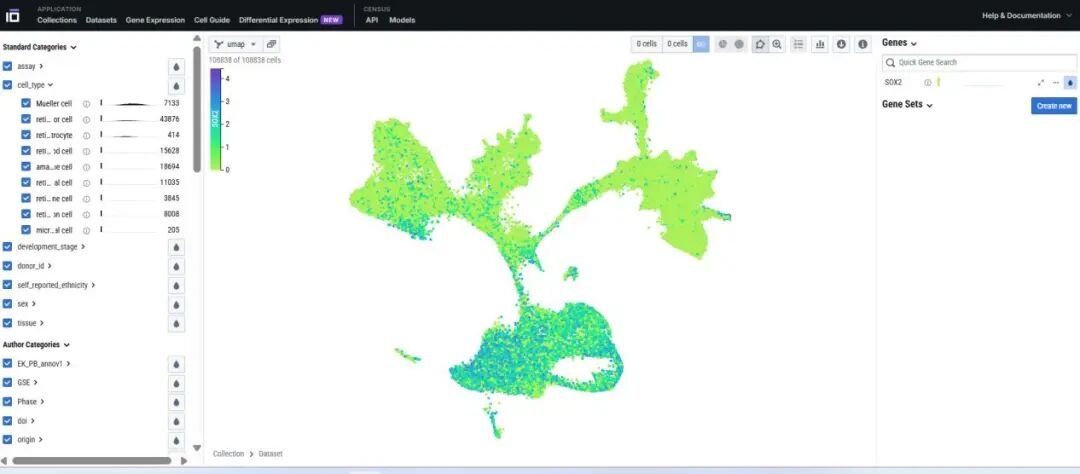Viewport: 1080px width, 474px height.
Task: Open the dataset info icon
Action: pos(862,44)
